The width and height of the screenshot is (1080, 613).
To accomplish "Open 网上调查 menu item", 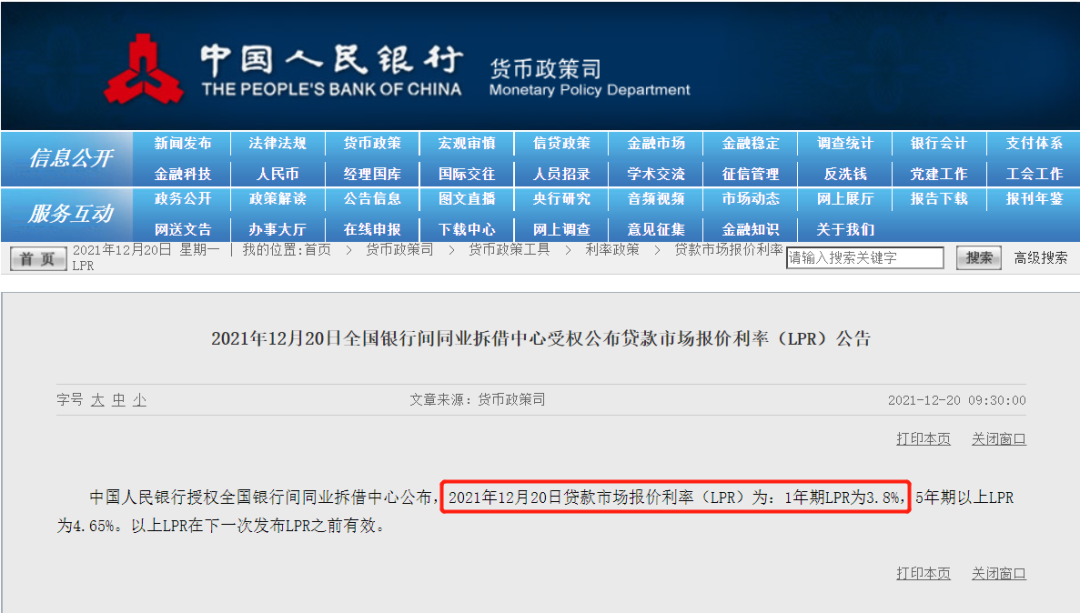I will click(561, 229).
